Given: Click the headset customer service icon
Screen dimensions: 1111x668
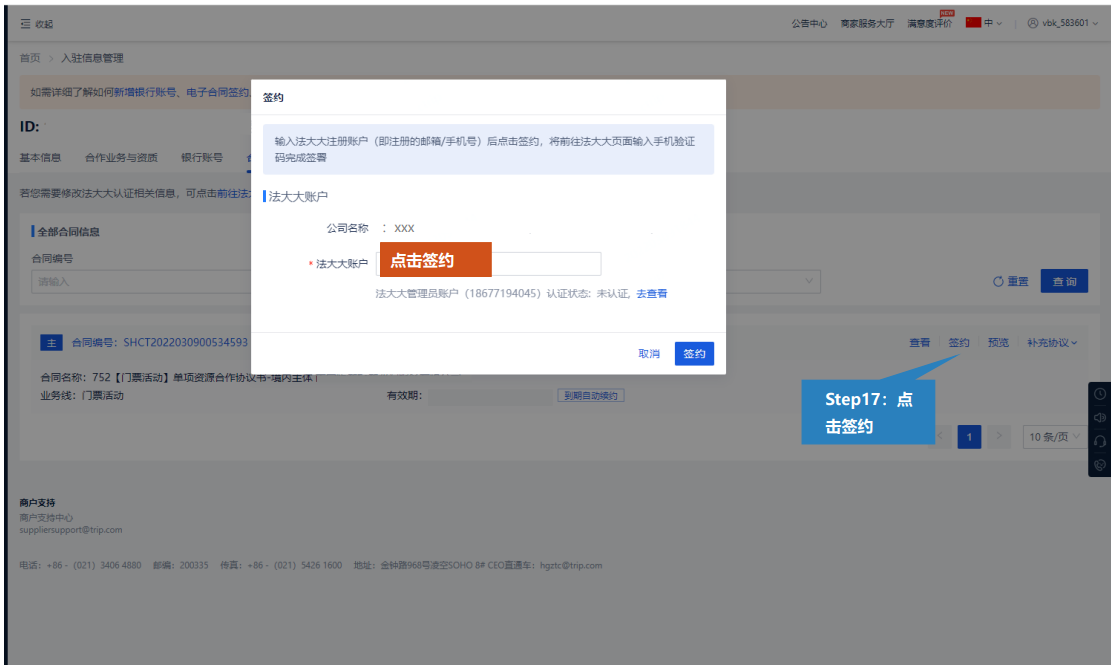Looking at the screenshot, I should [1100, 441].
